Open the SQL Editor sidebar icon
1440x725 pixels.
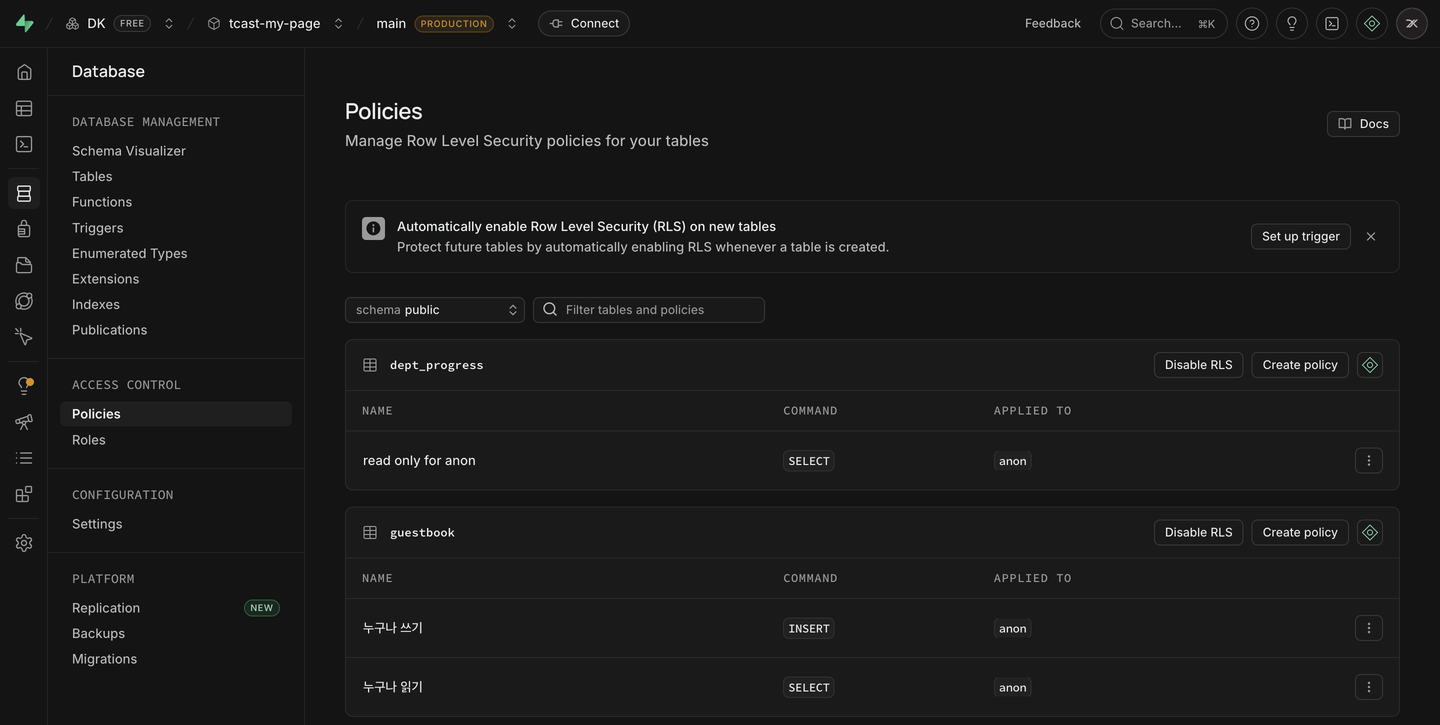click(x=24, y=144)
